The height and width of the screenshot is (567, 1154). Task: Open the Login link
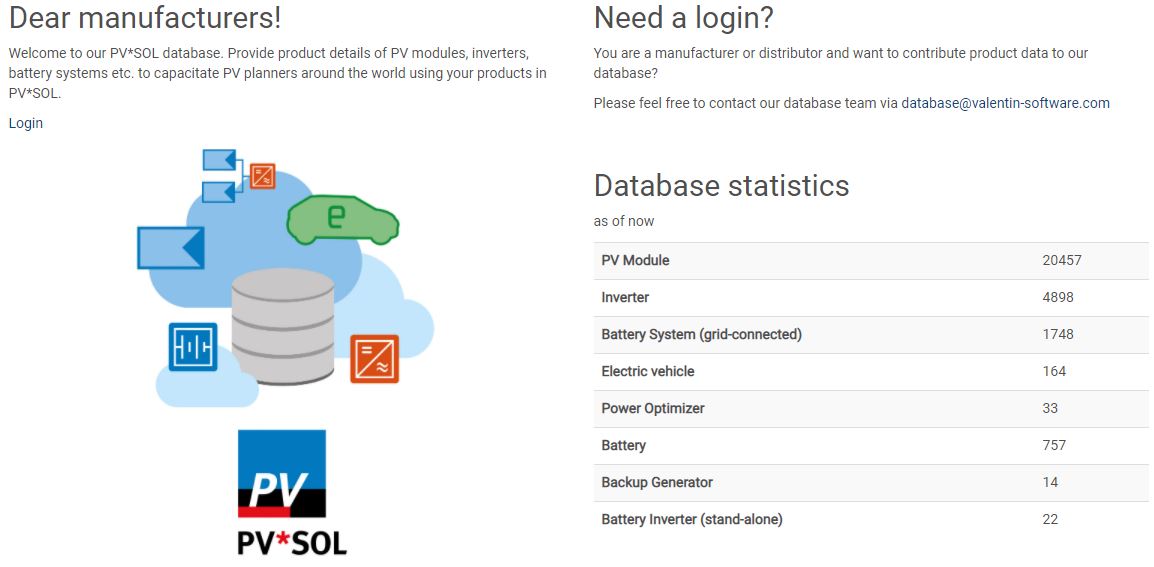point(26,123)
